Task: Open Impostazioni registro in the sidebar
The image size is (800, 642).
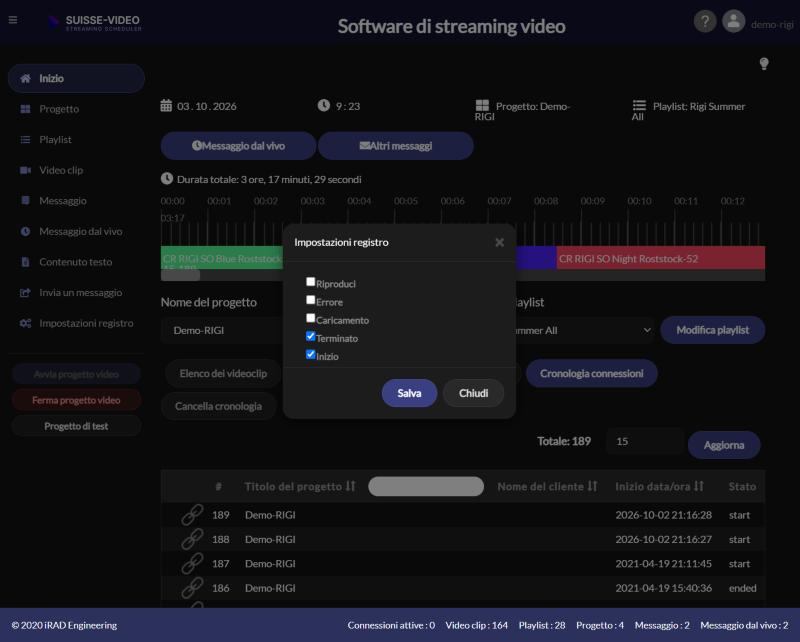Action: tap(77, 324)
